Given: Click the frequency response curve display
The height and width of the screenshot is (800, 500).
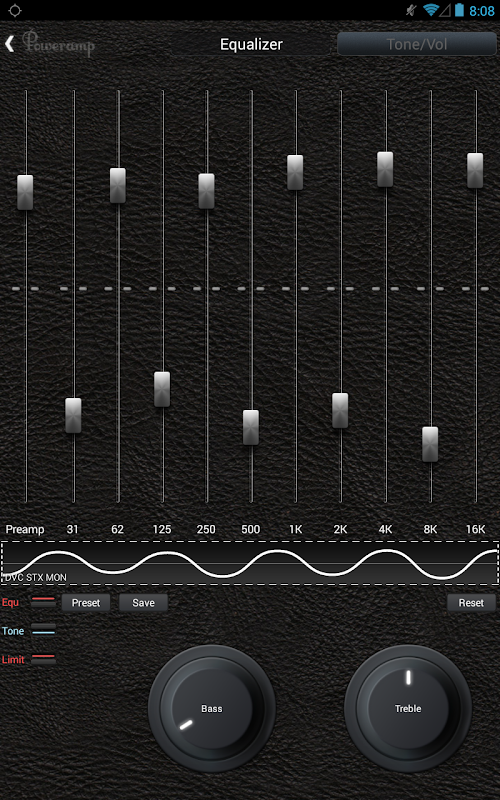Looking at the screenshot, I should point(250,563).
